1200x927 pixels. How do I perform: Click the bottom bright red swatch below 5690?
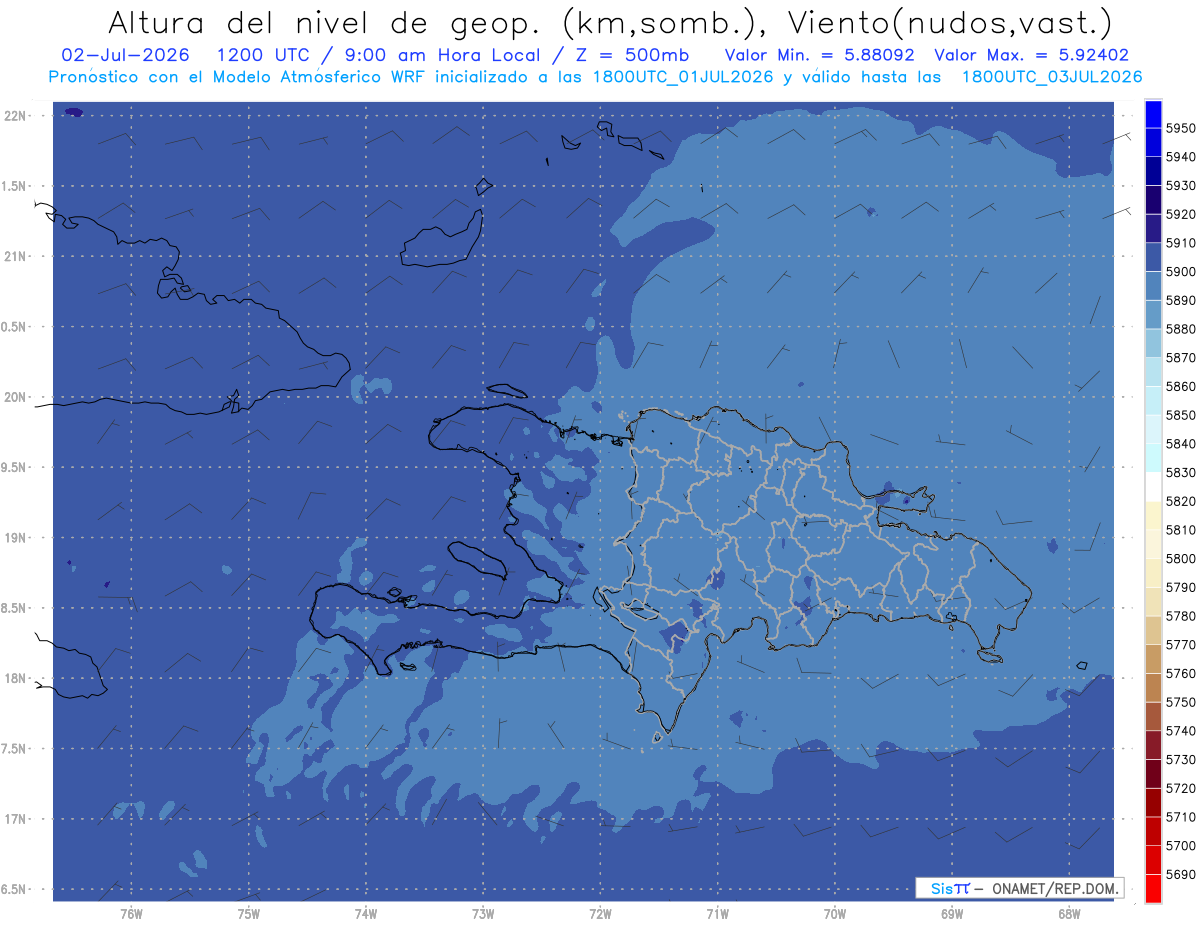pos(1153,888)
